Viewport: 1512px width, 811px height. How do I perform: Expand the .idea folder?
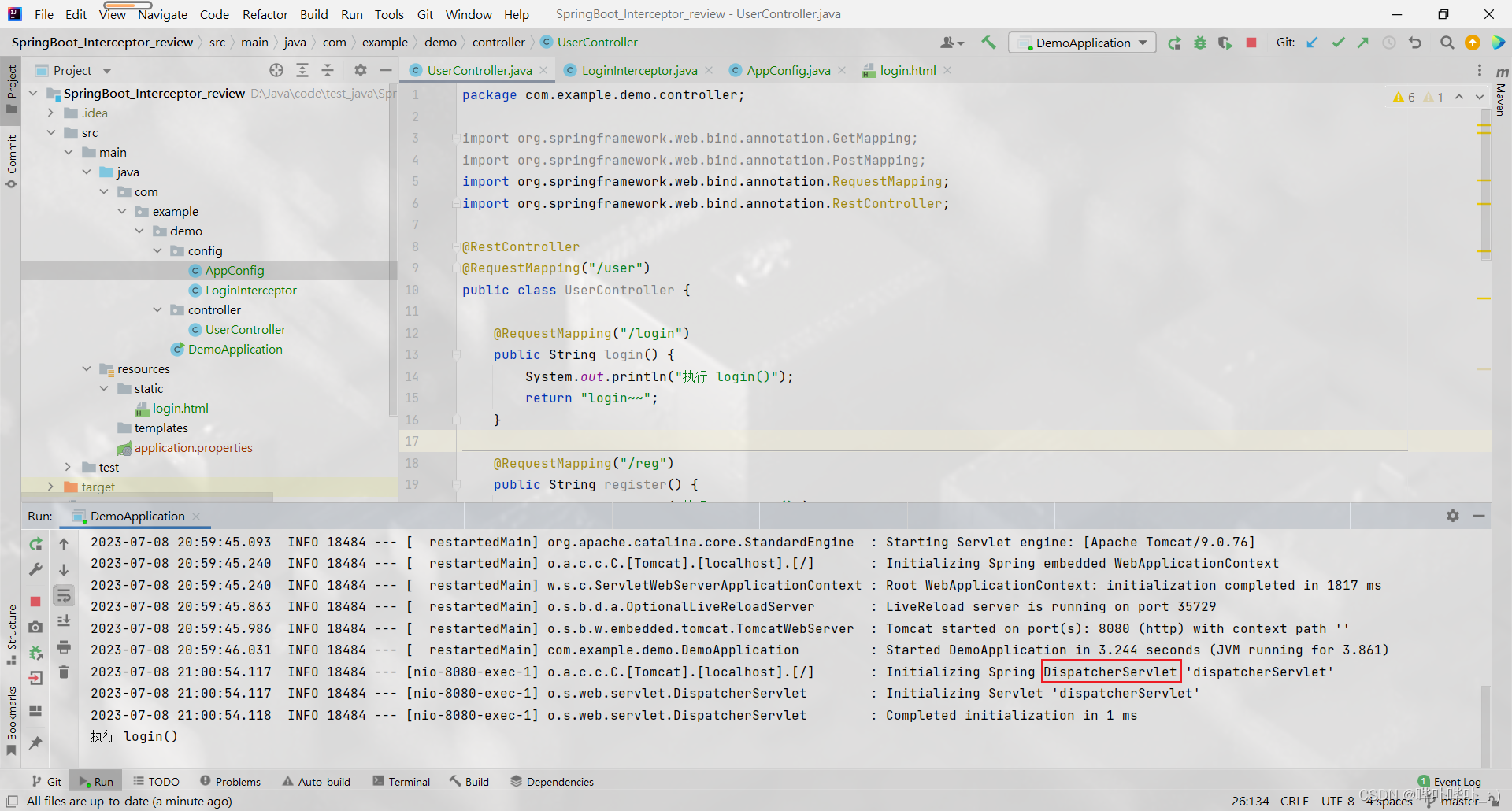[51, 113]
